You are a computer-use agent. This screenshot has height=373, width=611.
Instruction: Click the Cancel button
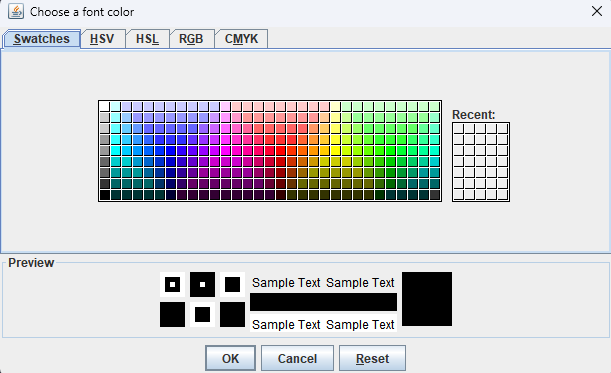pyautogui.click(x=297, y=358)
